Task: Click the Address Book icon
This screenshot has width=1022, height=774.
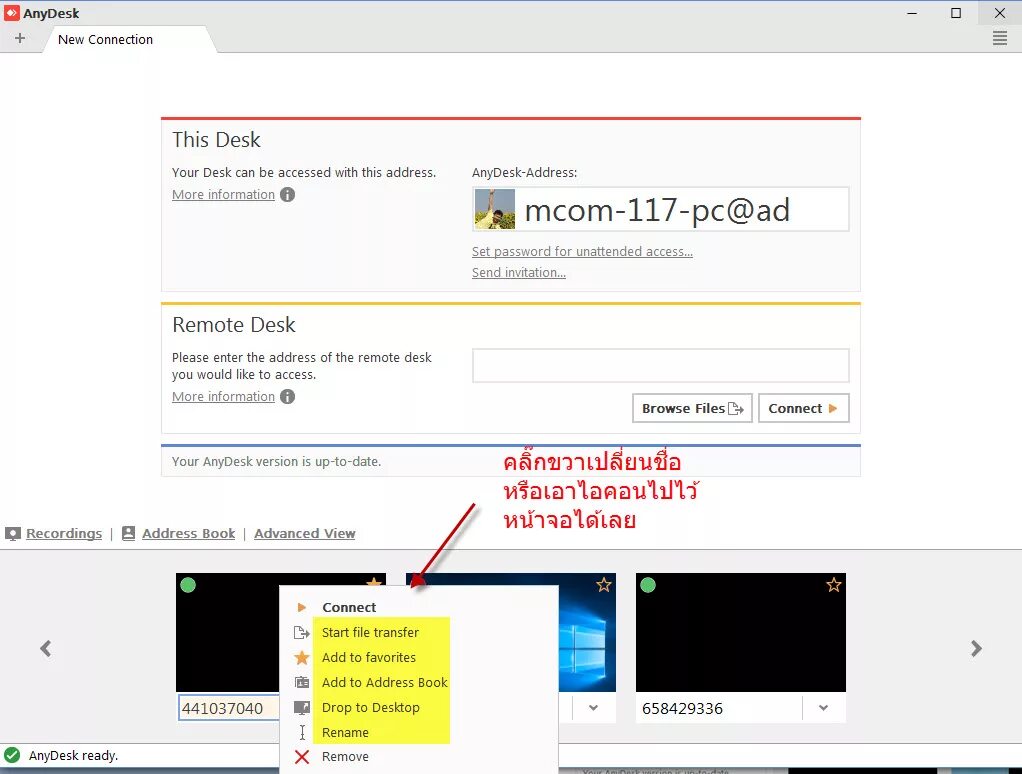Action: pyautogui.click(x=128, y=534)
